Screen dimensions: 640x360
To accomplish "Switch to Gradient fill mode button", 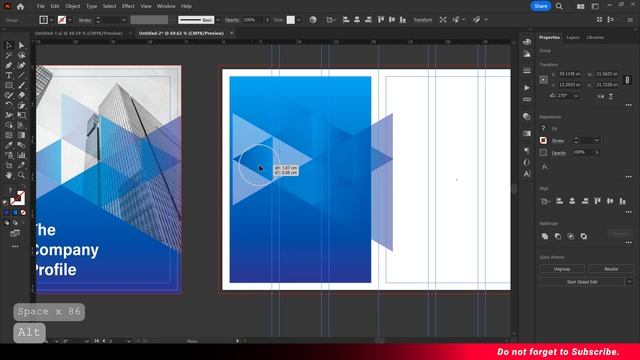I will click(15, 213).
